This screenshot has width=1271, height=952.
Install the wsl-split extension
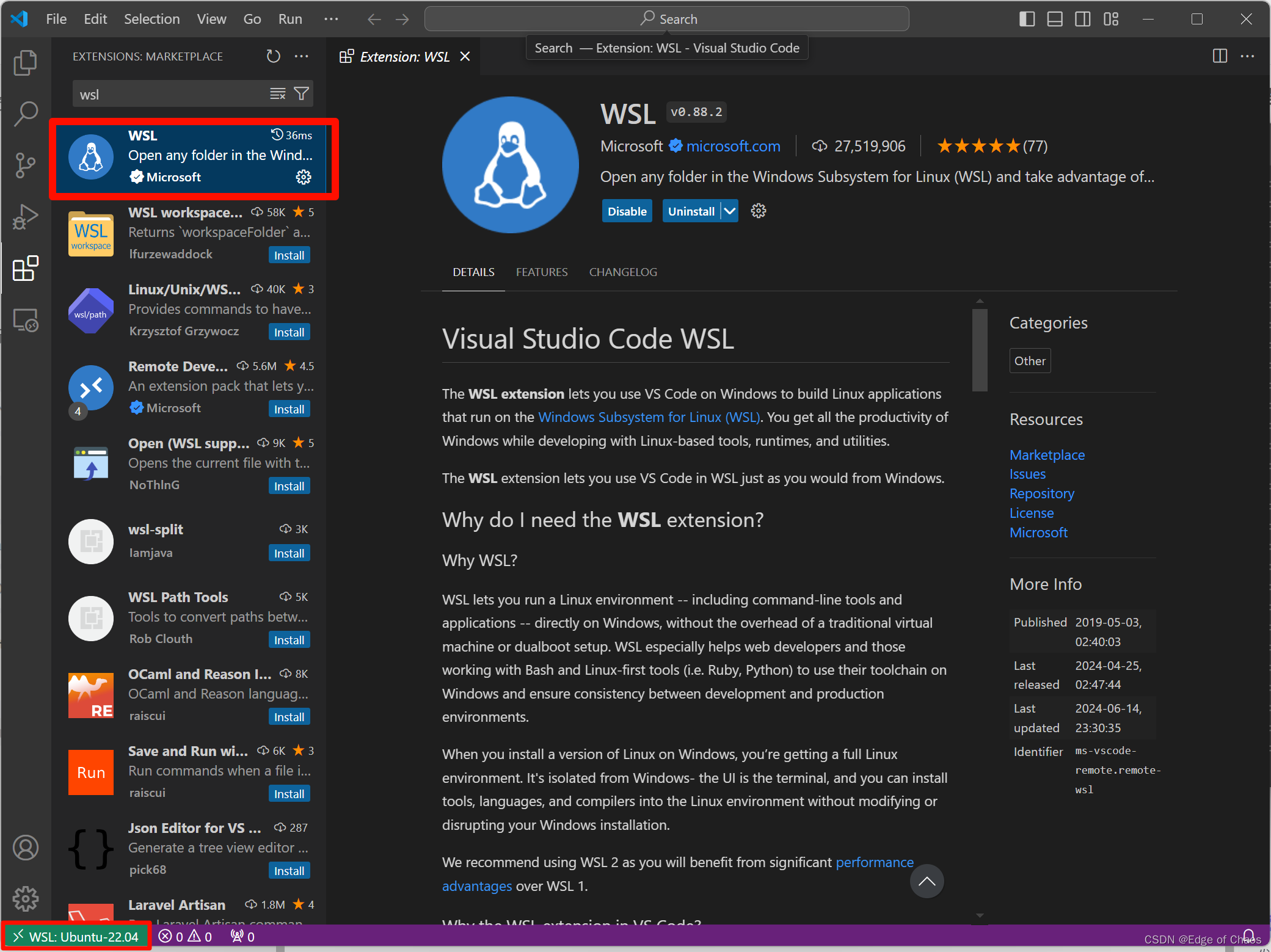[289, 553]
